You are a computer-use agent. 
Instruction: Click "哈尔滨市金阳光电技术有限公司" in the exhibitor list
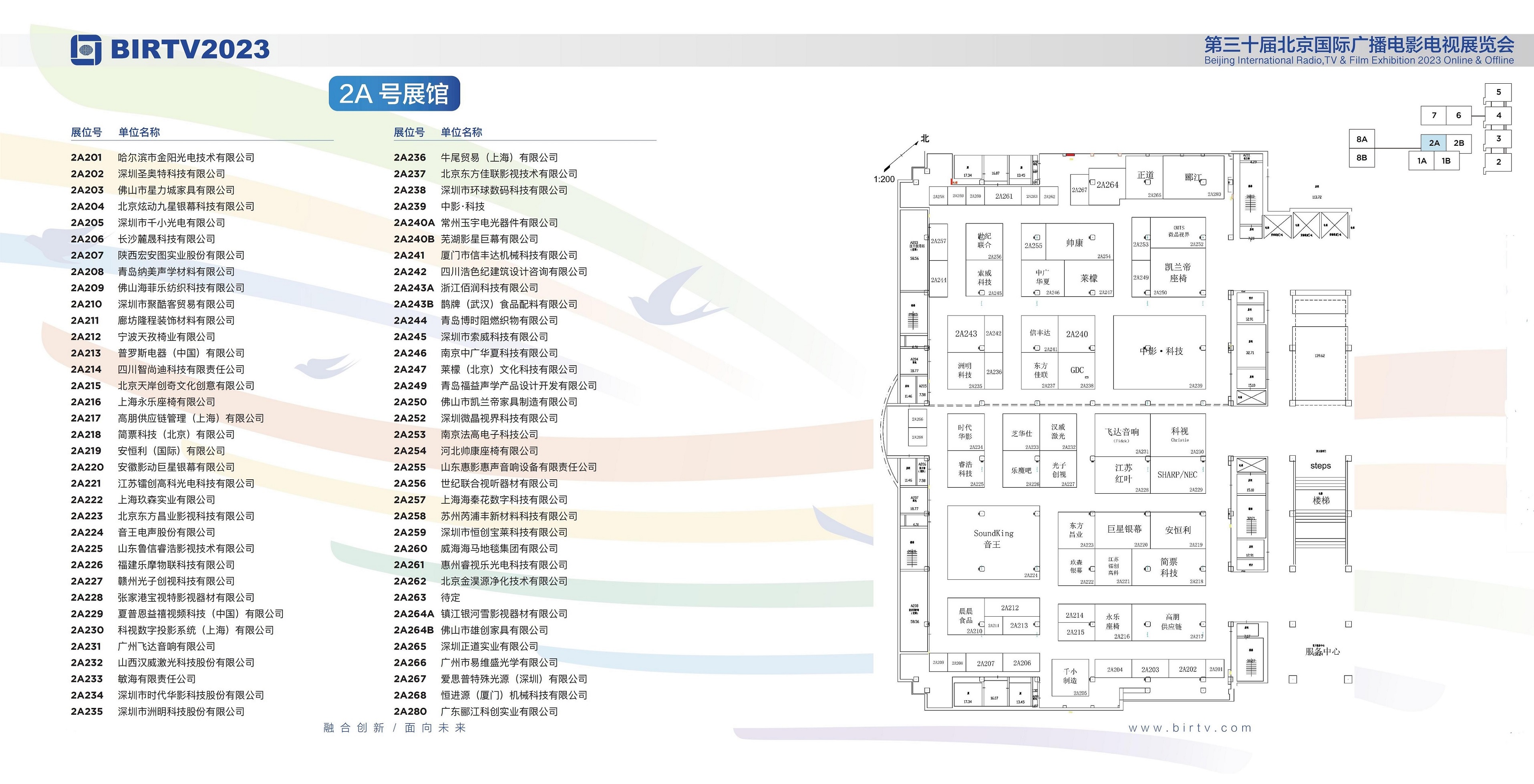[186, 158]
